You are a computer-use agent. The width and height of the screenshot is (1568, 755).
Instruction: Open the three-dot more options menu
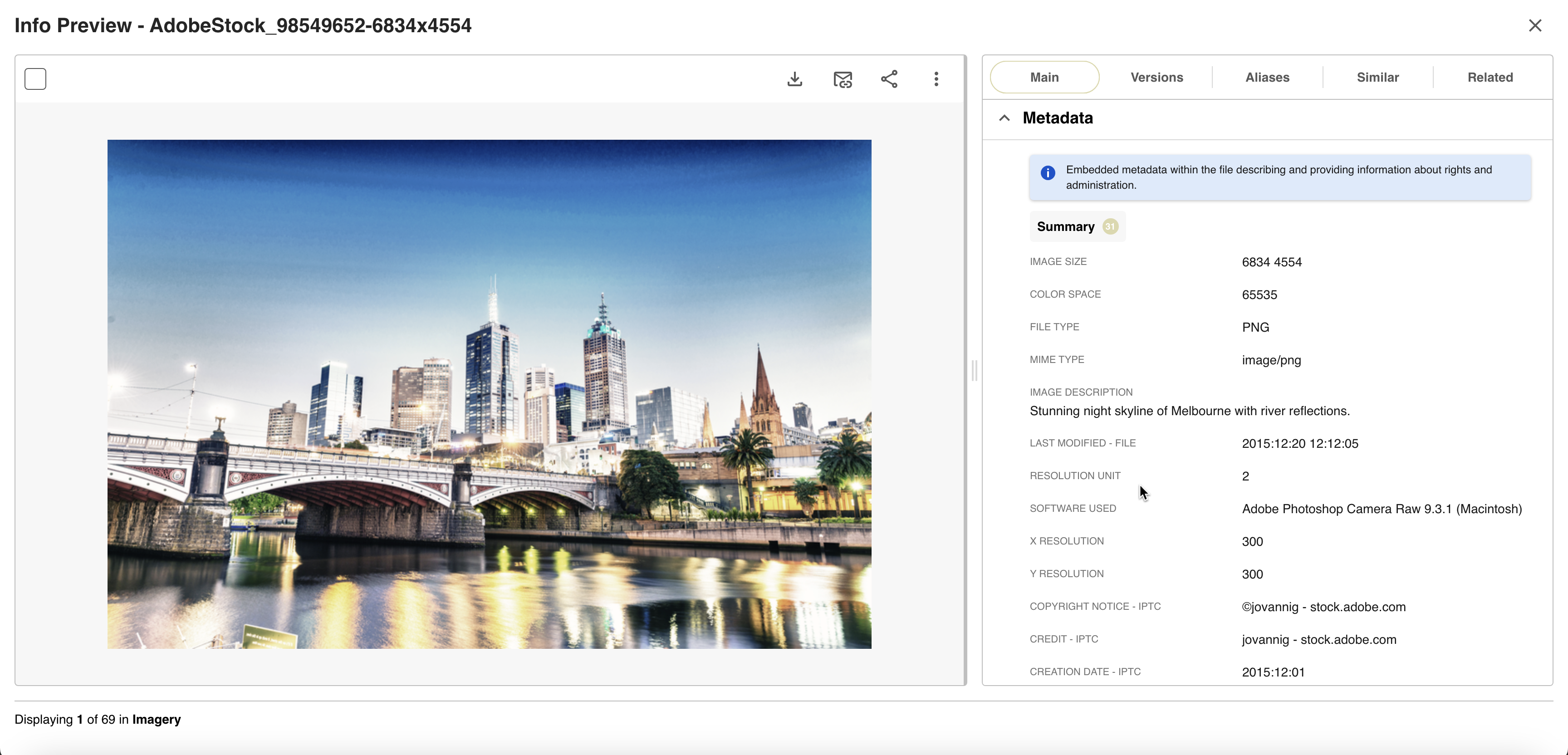(x=936, y=79)
